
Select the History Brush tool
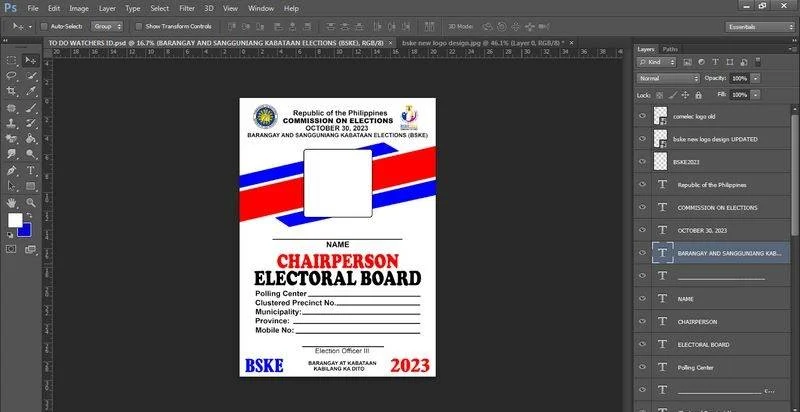(x=31, y=123)
